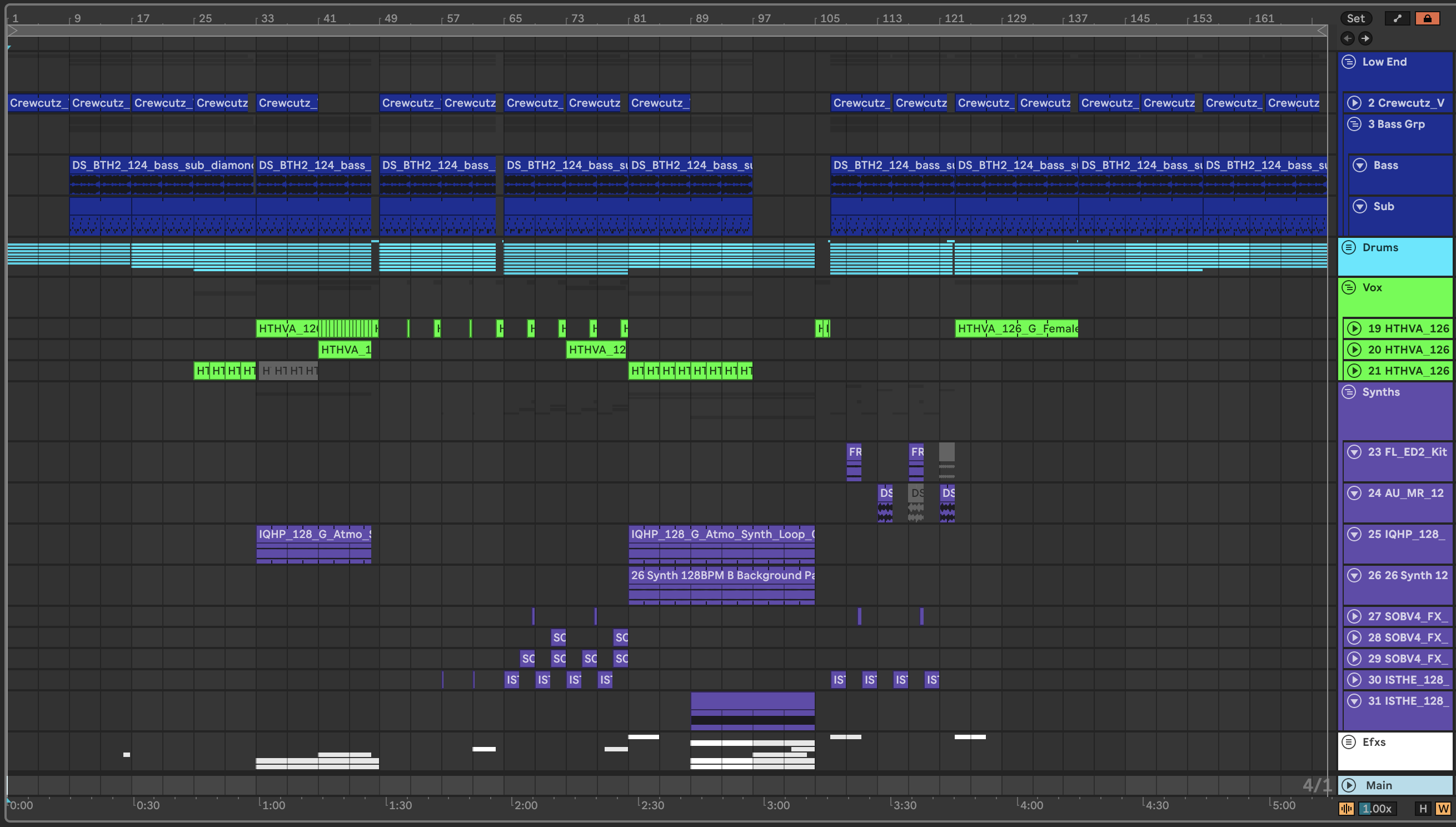
Task: Select the HTHVA_126_G_Female vocal clip
Action: (x=1016, y=328)
